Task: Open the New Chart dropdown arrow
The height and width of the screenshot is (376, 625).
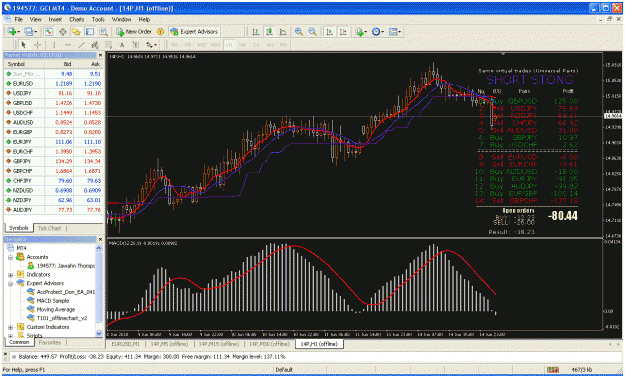Action: [18, 32]
